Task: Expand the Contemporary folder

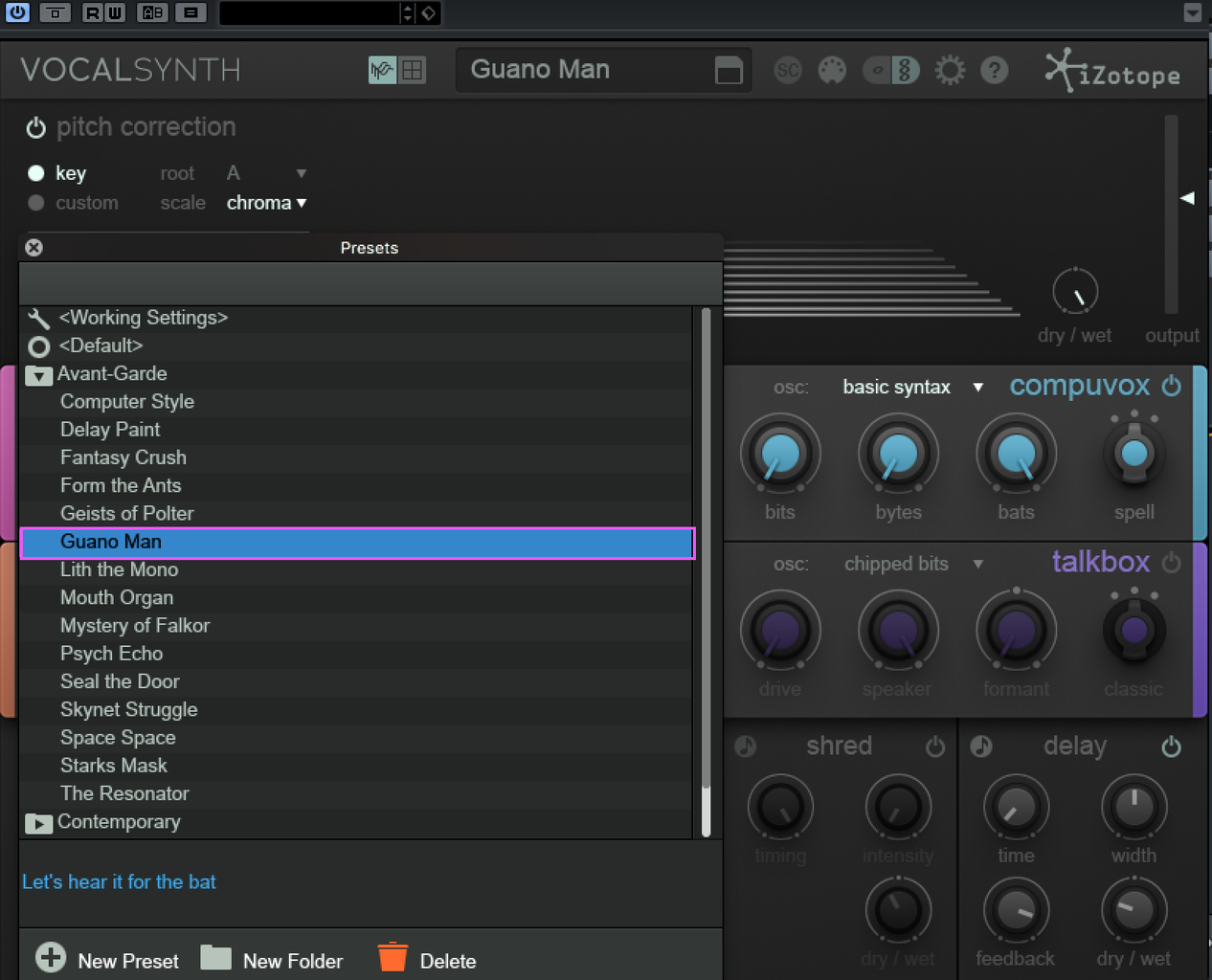Action: tap(38, 823)
